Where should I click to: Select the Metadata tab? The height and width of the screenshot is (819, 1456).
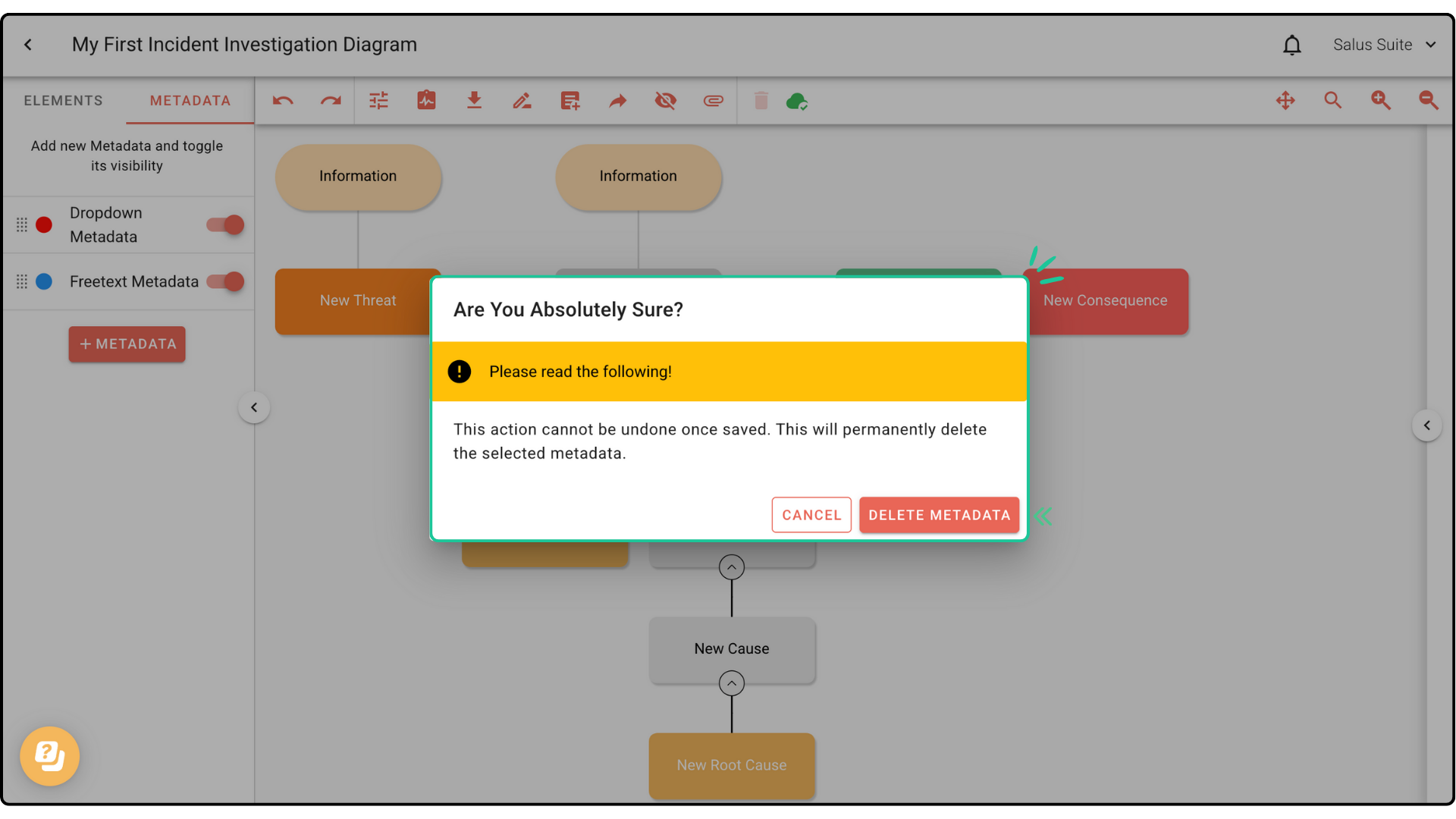tap(190, 101)
